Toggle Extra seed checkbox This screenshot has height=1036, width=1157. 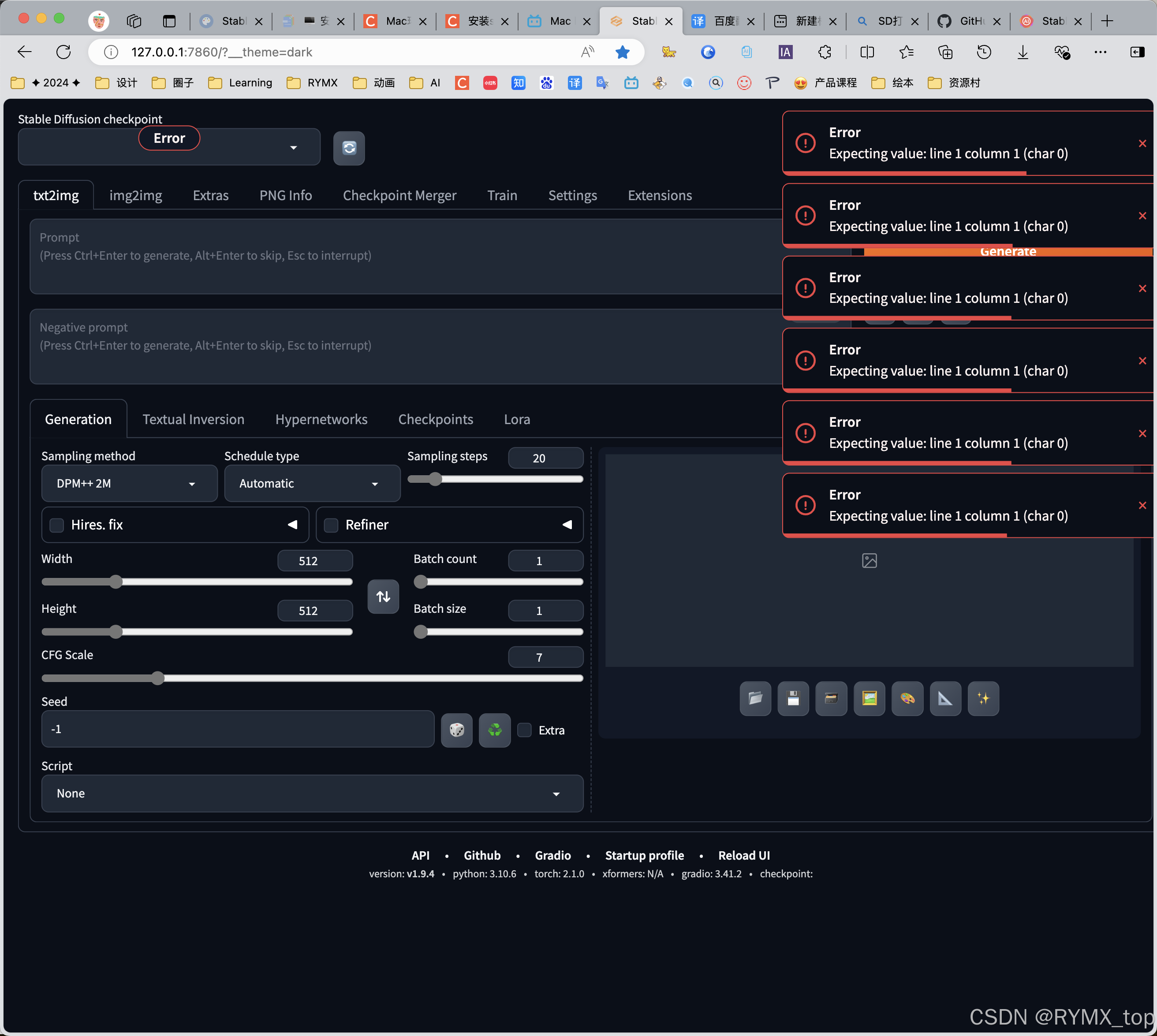[x=524, y=730]
